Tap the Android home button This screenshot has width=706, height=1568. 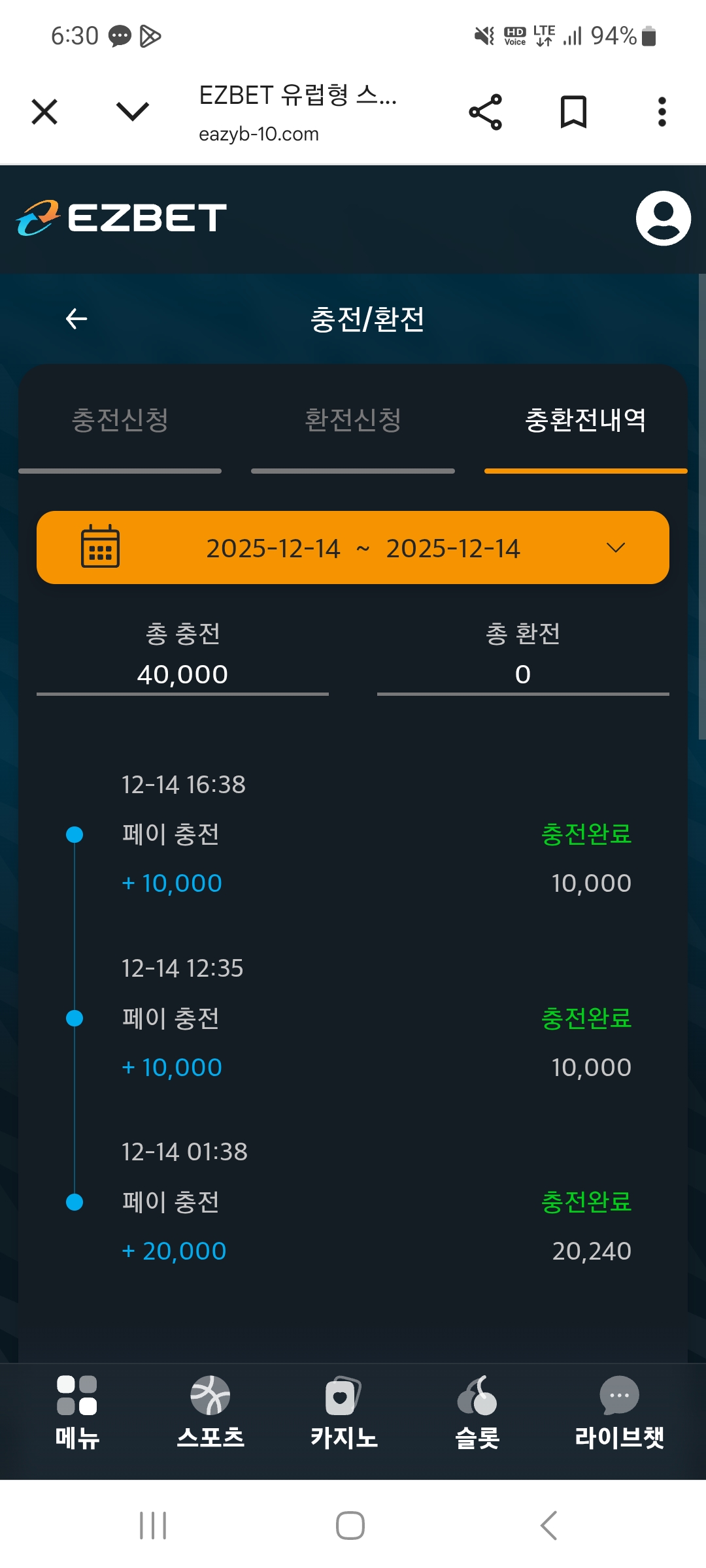[350, 1526]
